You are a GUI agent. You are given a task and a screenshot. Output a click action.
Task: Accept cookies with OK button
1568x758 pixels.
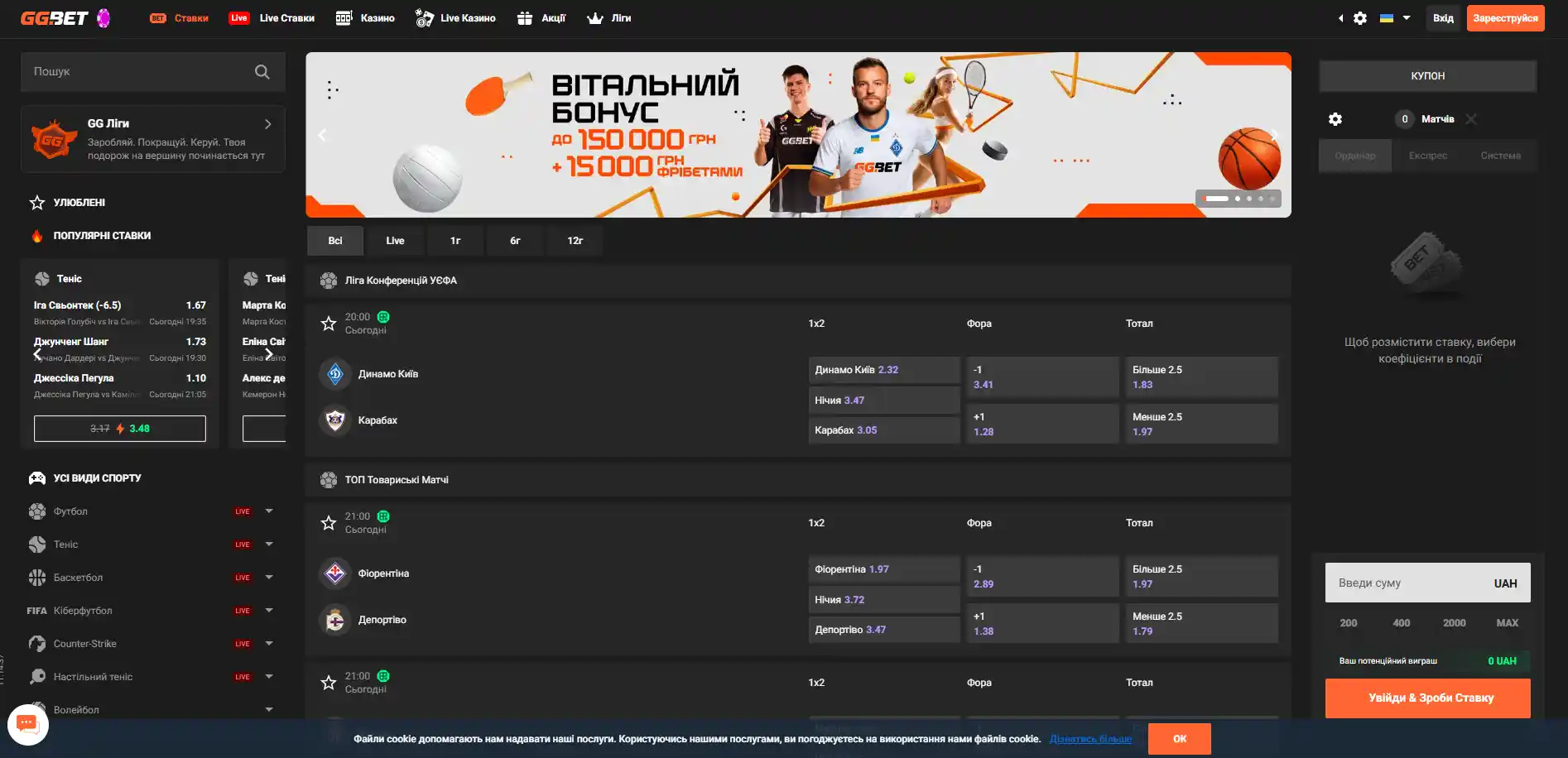1180,739
